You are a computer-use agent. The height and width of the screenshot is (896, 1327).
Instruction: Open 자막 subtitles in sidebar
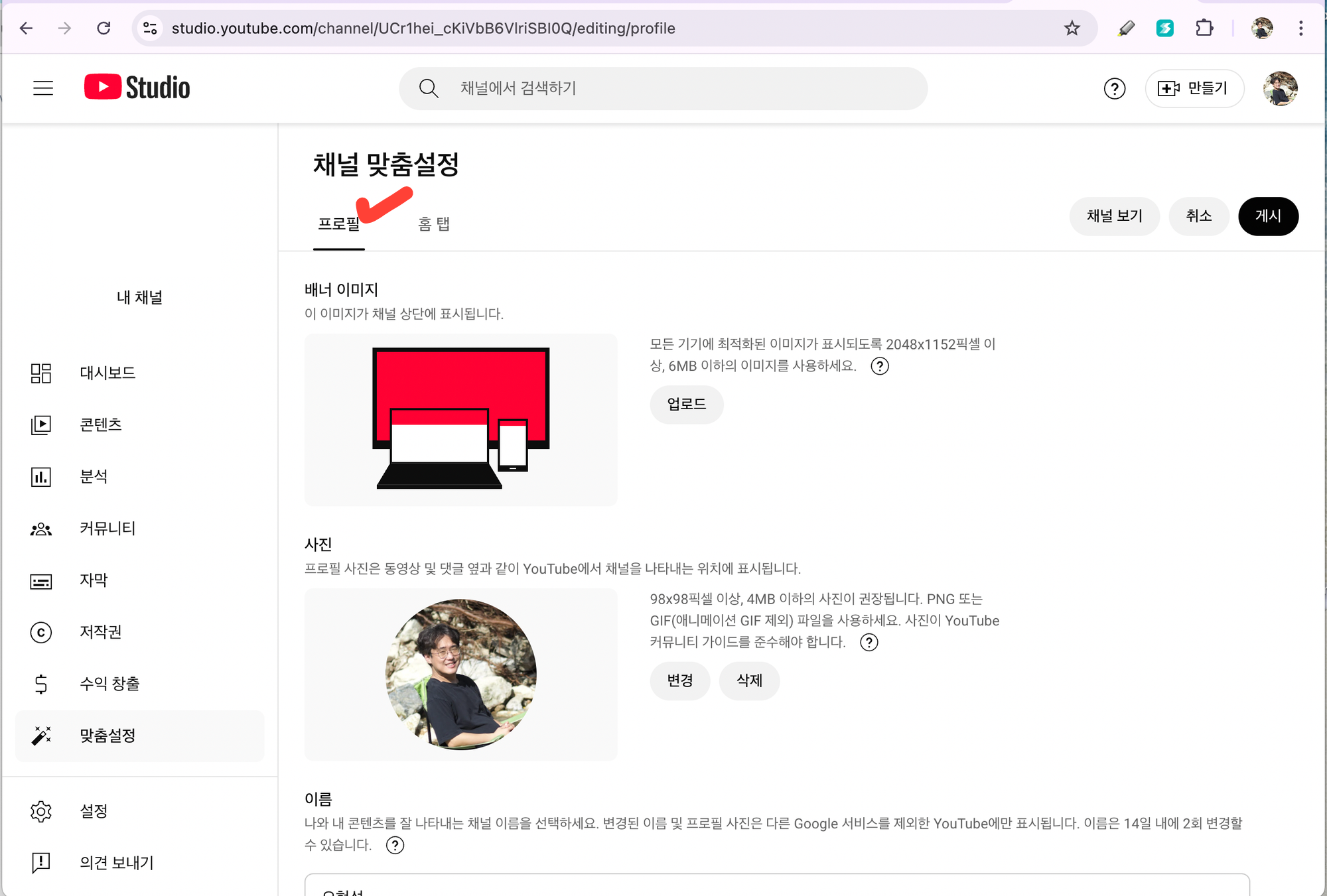tap(139, 580)
